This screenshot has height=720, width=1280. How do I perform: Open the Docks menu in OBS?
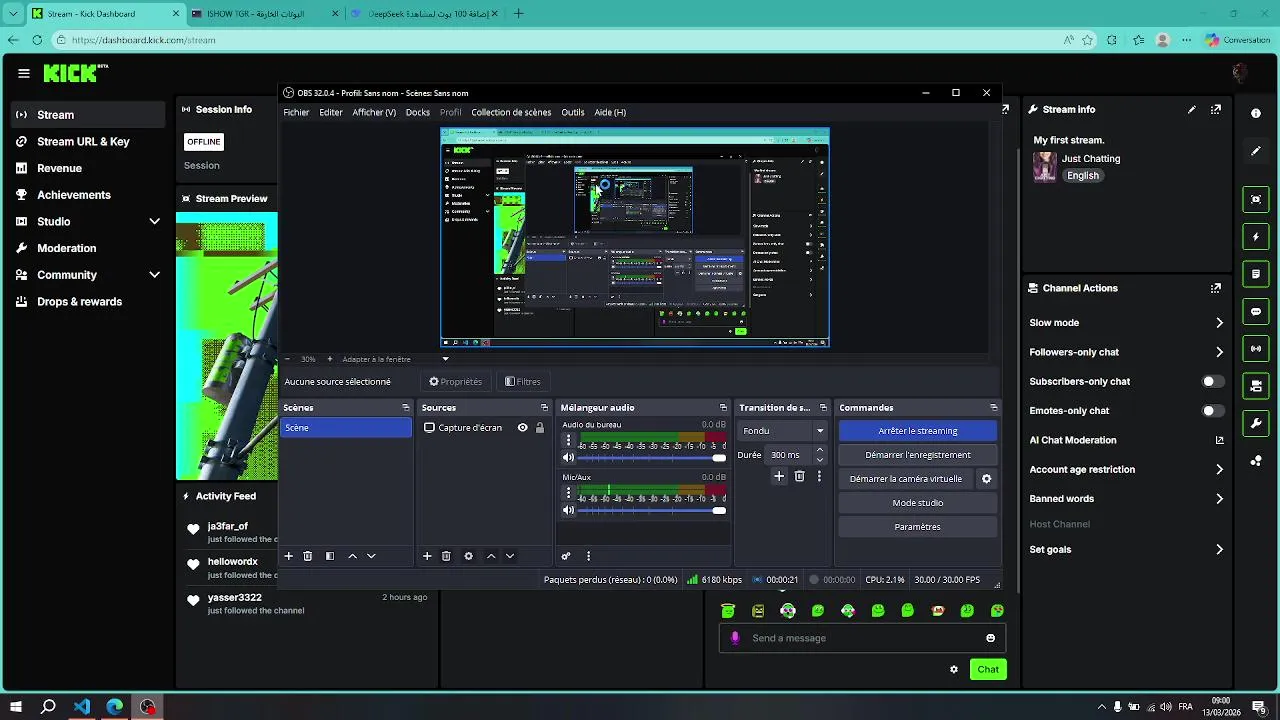pyautogui.click(x=418, y=113)
